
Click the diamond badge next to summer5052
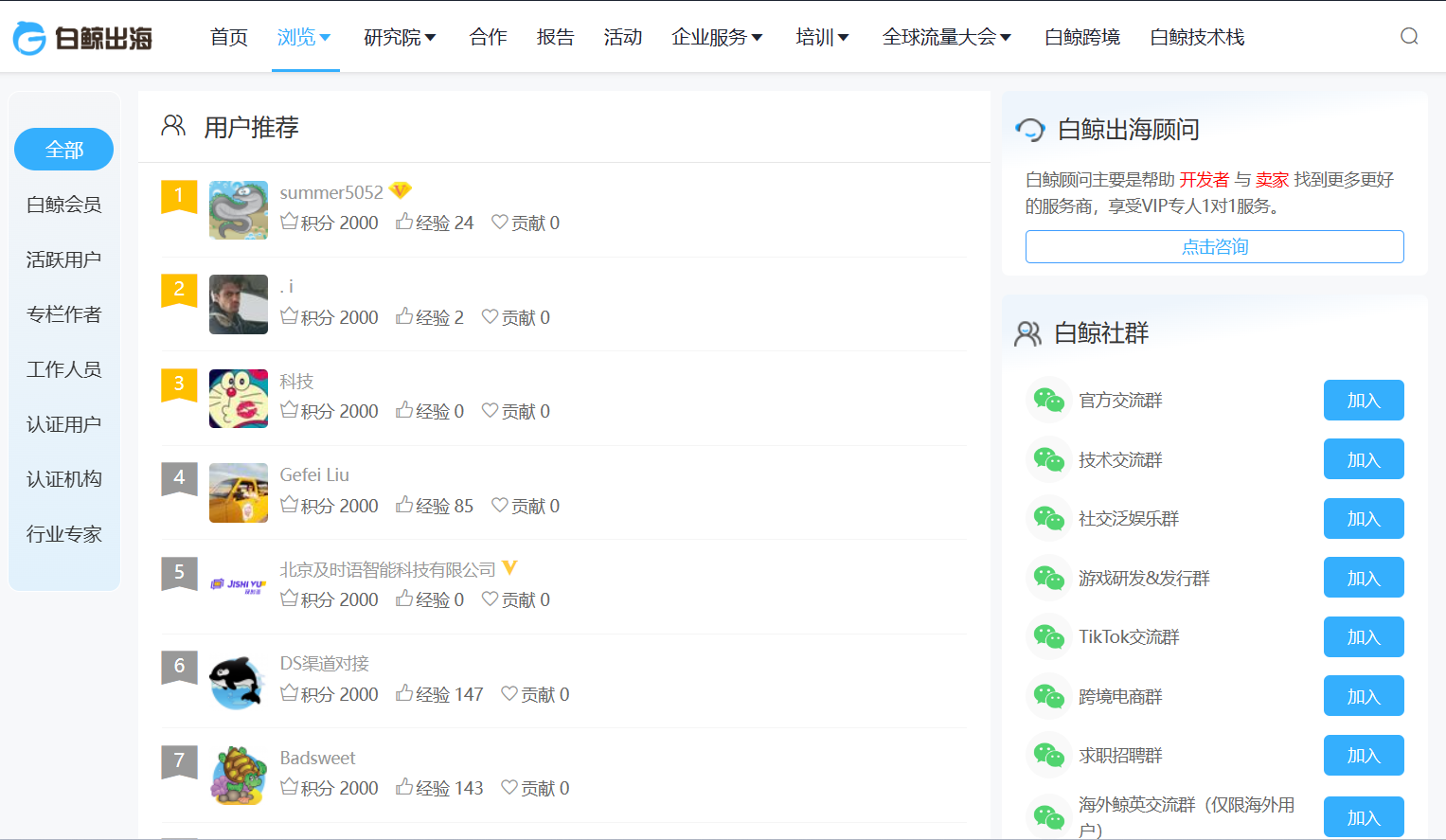pos(401,190)
